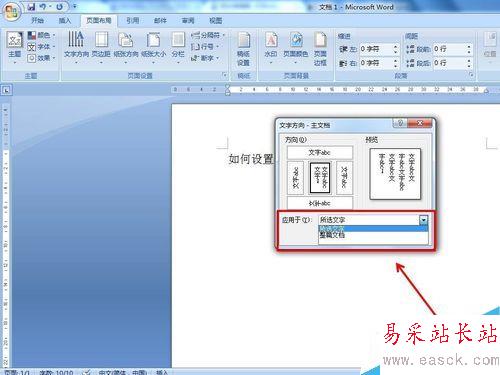Open theme 颜色 options
Viewport: 500px width, 375px height.
[x=41, y=35]
